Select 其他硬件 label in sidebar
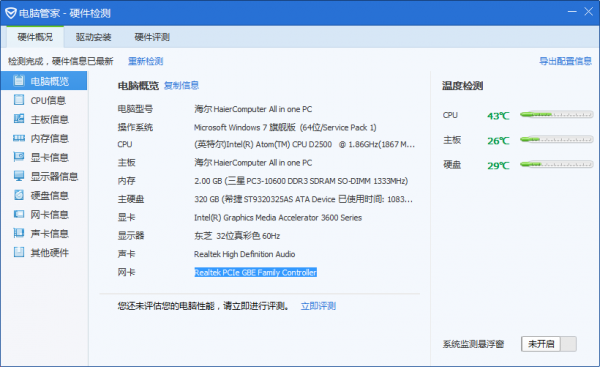The image size is (600, 367). click(x=50, y=253)
